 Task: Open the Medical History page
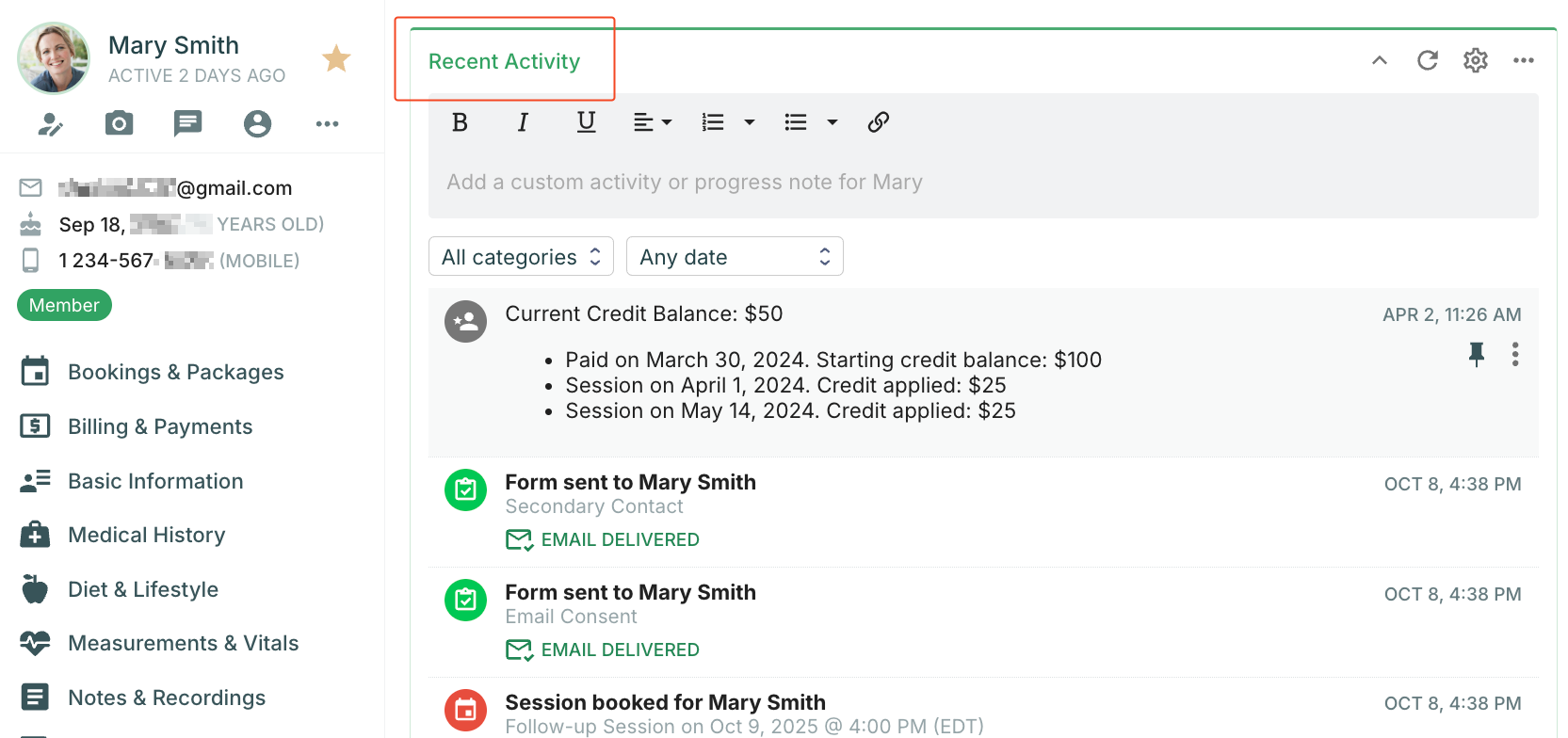(x=146, y=535)
